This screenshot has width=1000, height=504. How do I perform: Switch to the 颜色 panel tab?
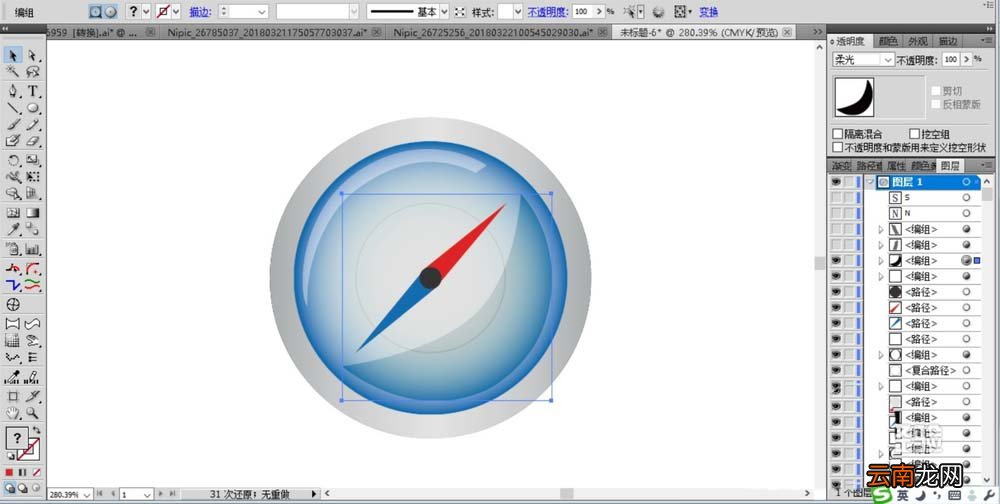[888, 41]
